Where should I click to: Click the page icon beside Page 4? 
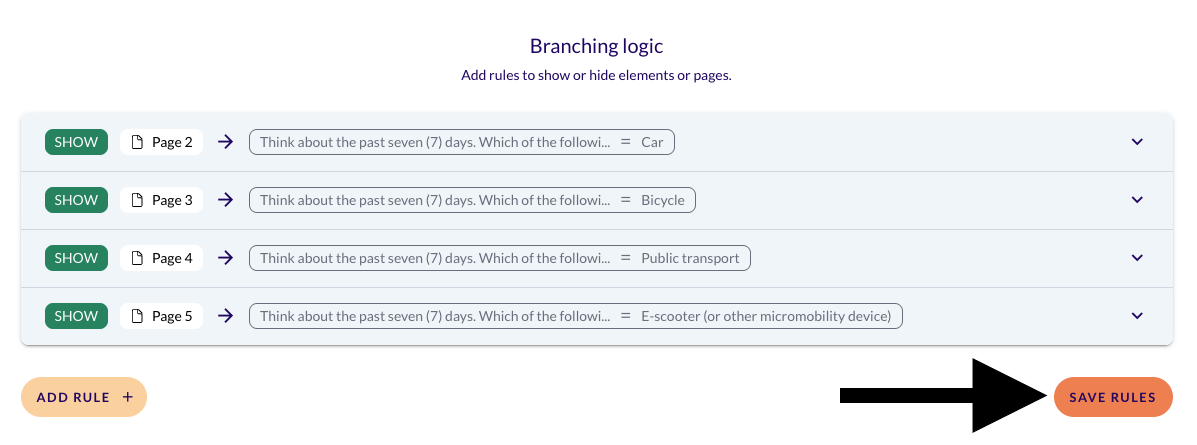pos(139,258)
